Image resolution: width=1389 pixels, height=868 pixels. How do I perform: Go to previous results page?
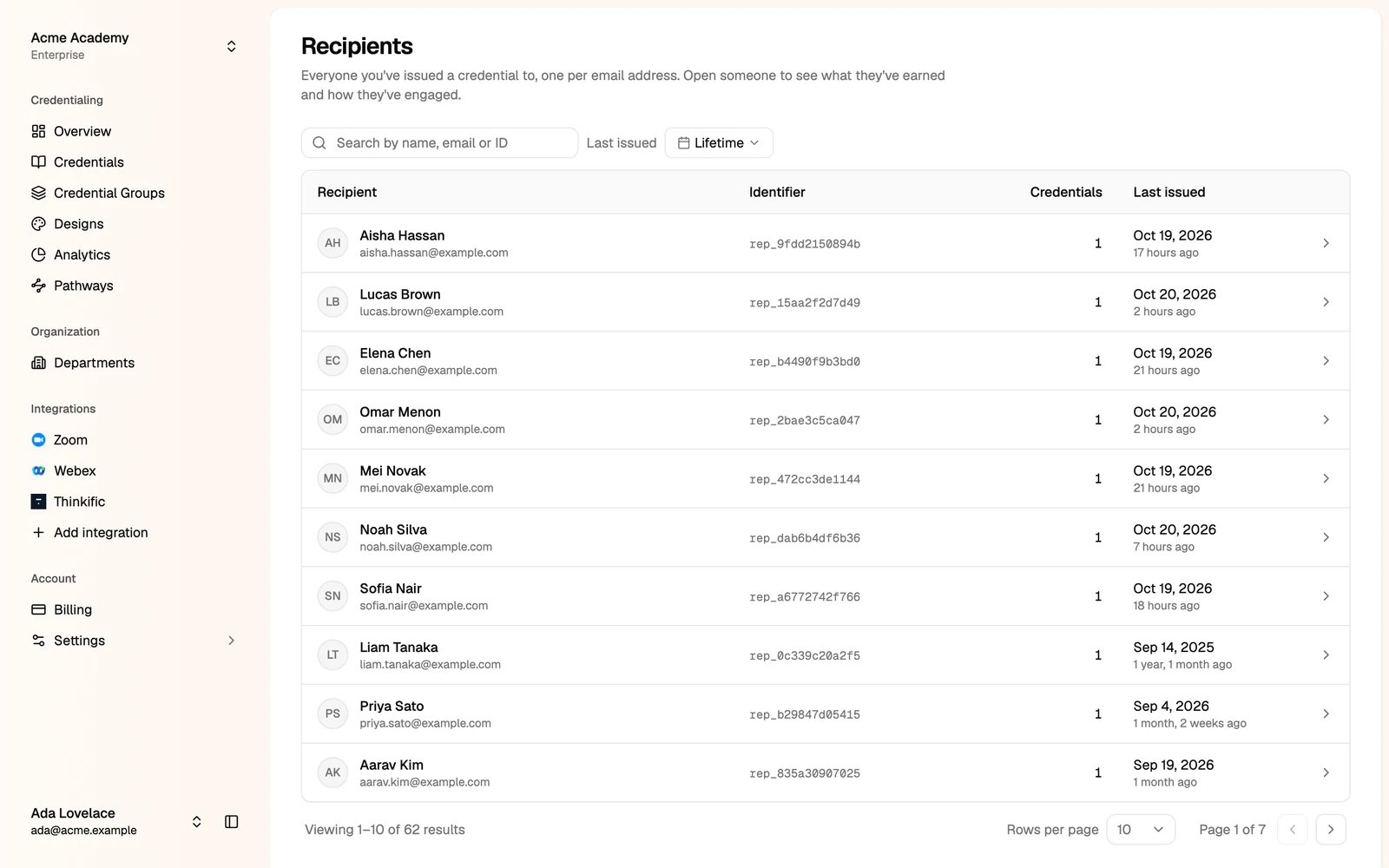(x=1293, y=830)
